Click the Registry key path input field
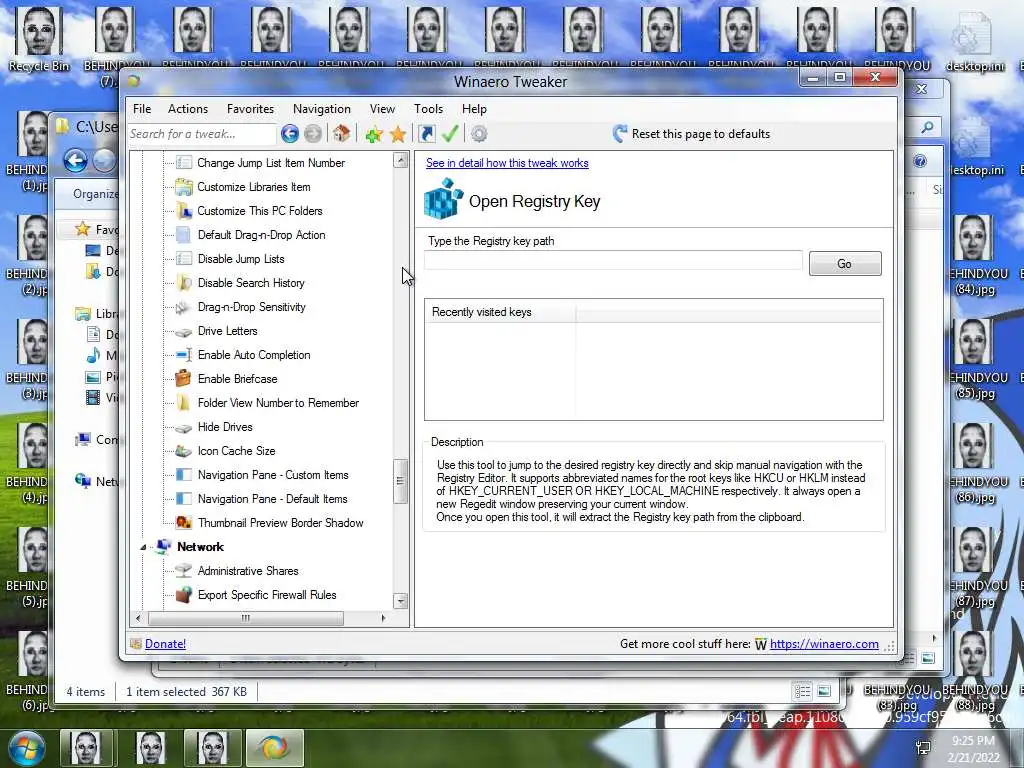1024x768 pixels. pos(613,260)
